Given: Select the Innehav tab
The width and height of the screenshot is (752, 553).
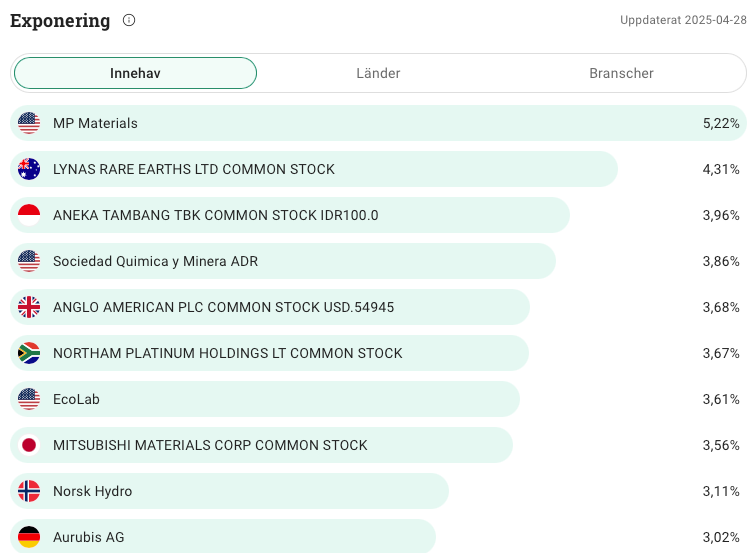Looking at the screenshot, I should pos(135,73).
